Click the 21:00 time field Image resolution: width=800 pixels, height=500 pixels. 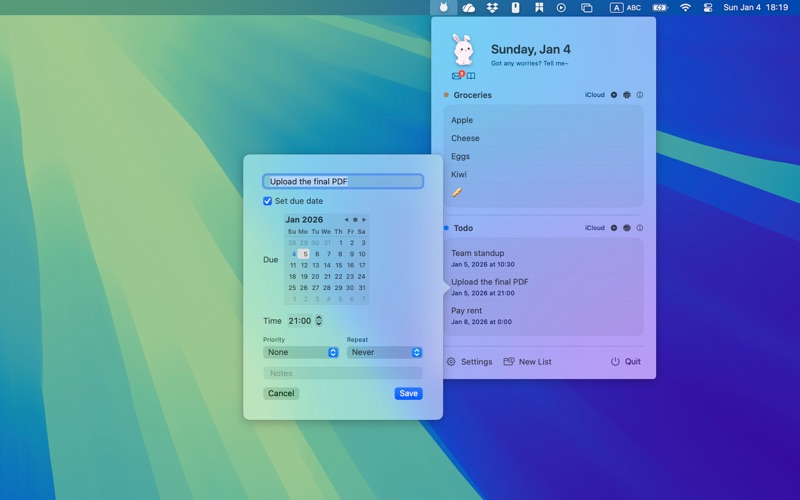coord(299,321)
